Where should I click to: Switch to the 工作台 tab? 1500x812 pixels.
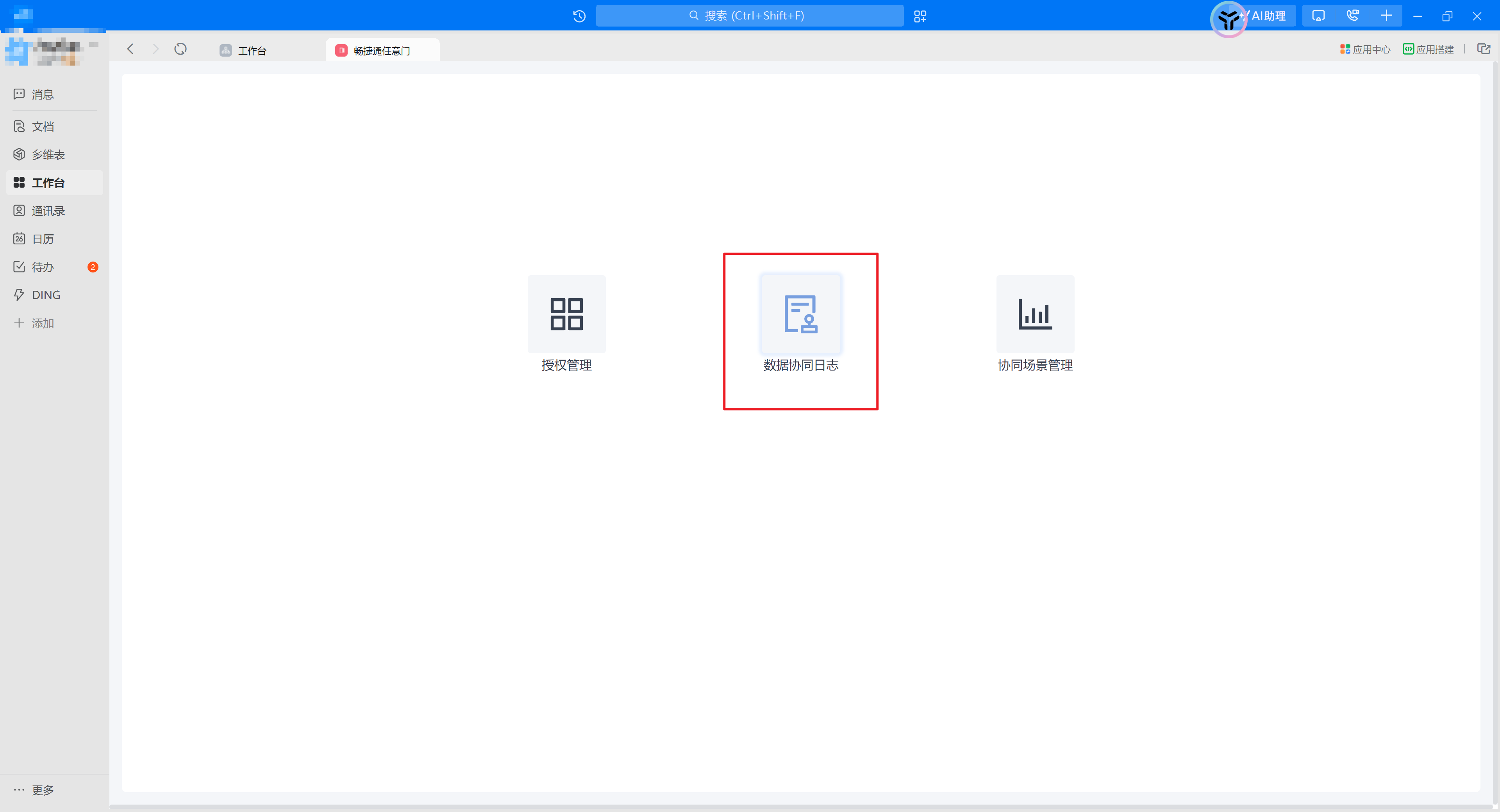pos(243,51)
